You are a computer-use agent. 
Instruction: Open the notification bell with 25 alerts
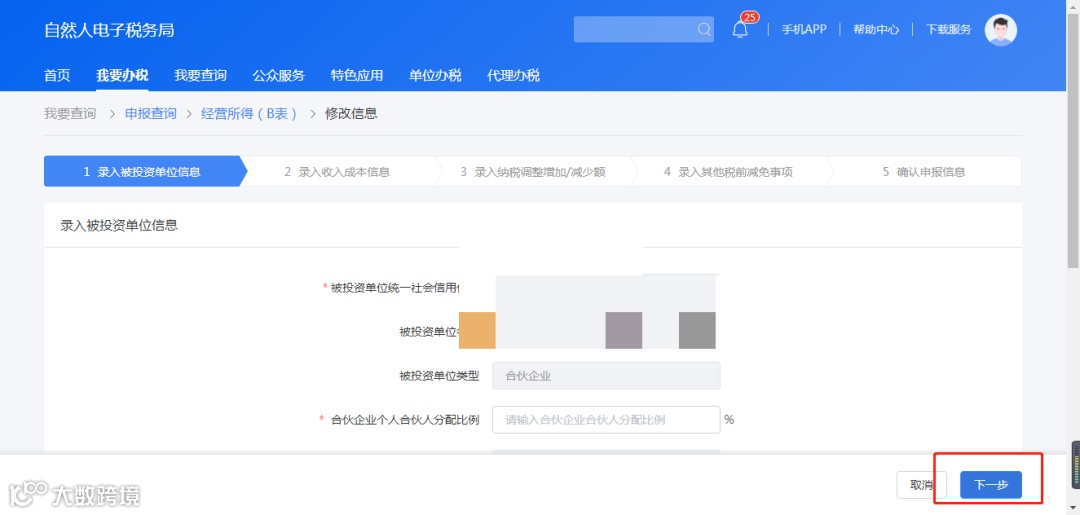(741, 28)
